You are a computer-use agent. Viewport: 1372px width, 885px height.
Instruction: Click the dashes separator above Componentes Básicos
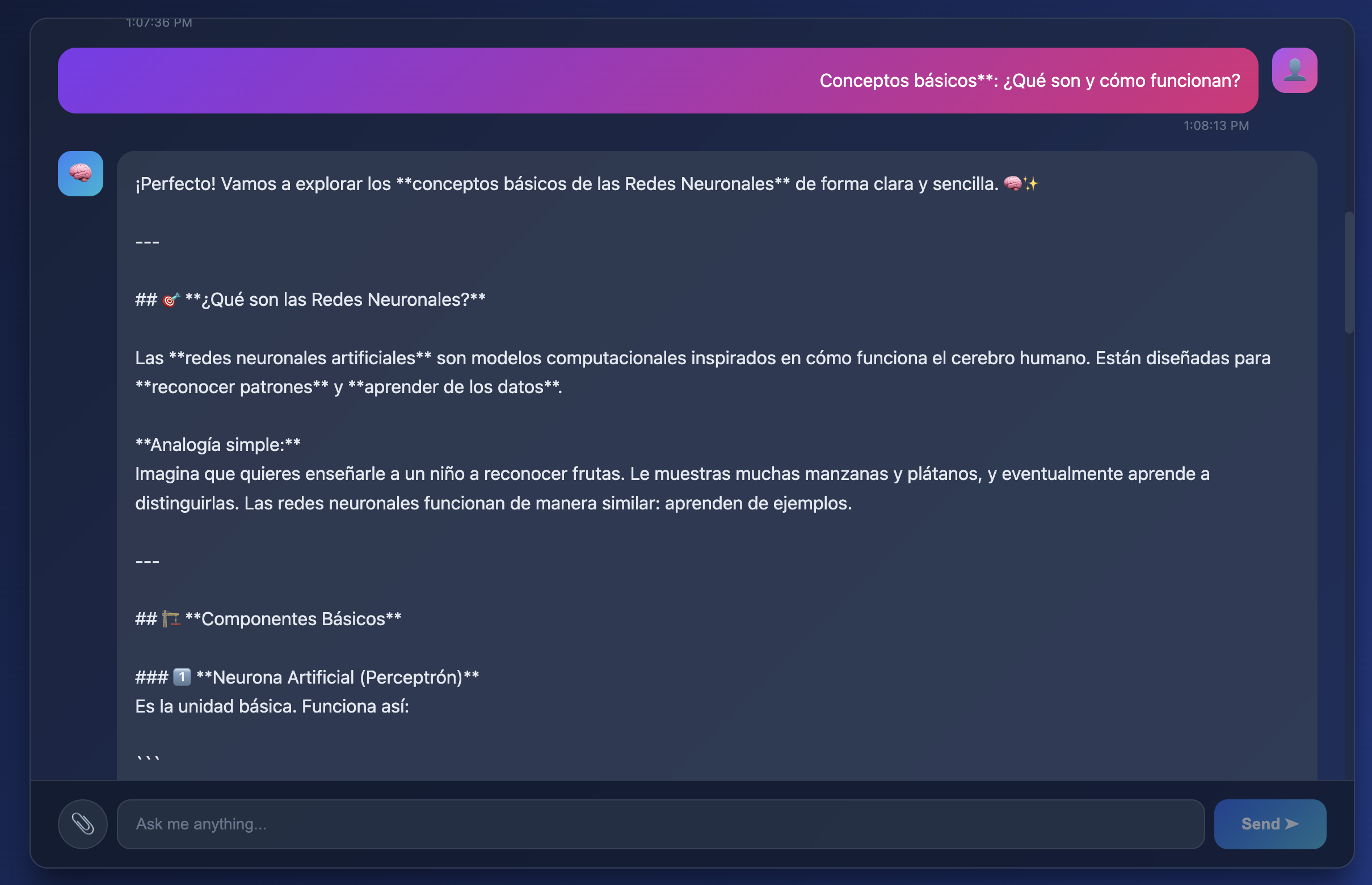[147, 561]
